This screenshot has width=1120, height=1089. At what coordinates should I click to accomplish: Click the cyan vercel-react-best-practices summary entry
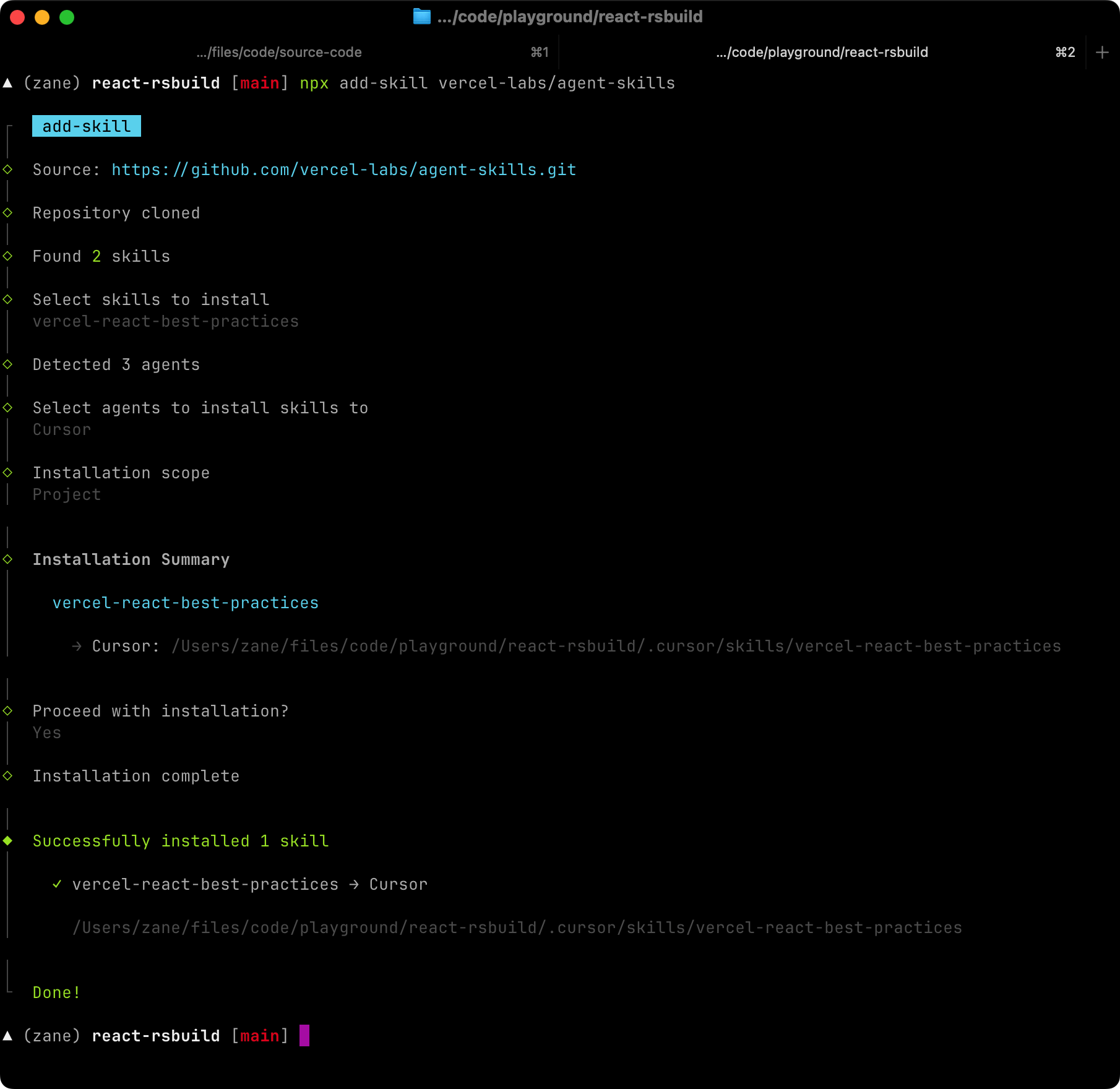186,603
